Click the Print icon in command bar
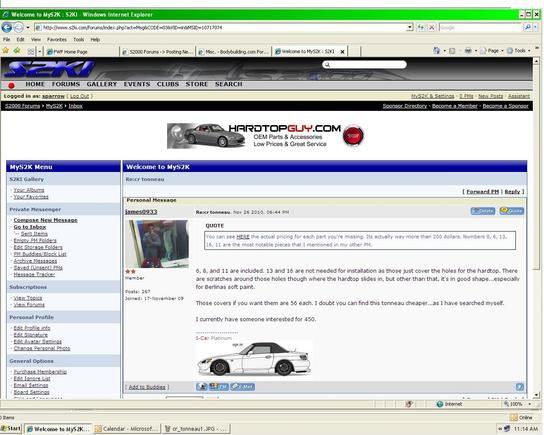 click(x=468, y=51)
